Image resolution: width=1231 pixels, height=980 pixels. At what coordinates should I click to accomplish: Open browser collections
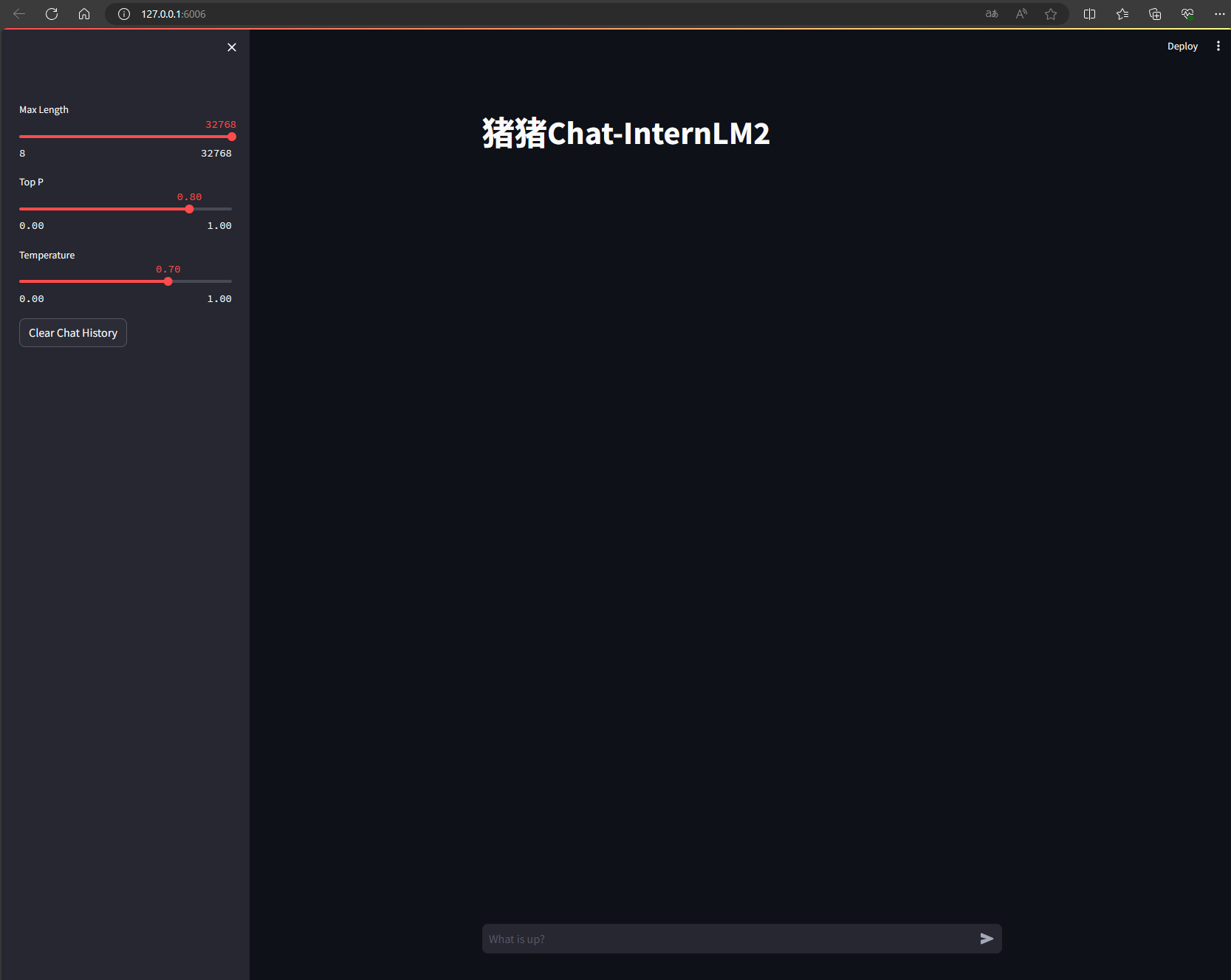pos(1155,14)
